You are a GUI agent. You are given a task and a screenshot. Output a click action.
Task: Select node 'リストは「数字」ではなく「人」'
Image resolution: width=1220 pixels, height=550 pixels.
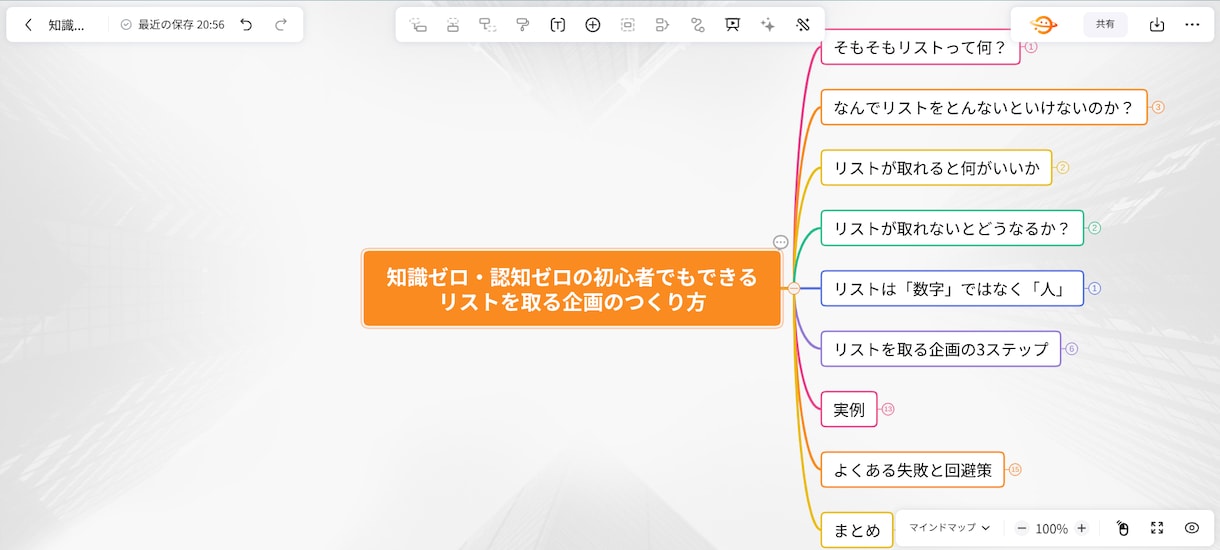click(952, 288)
